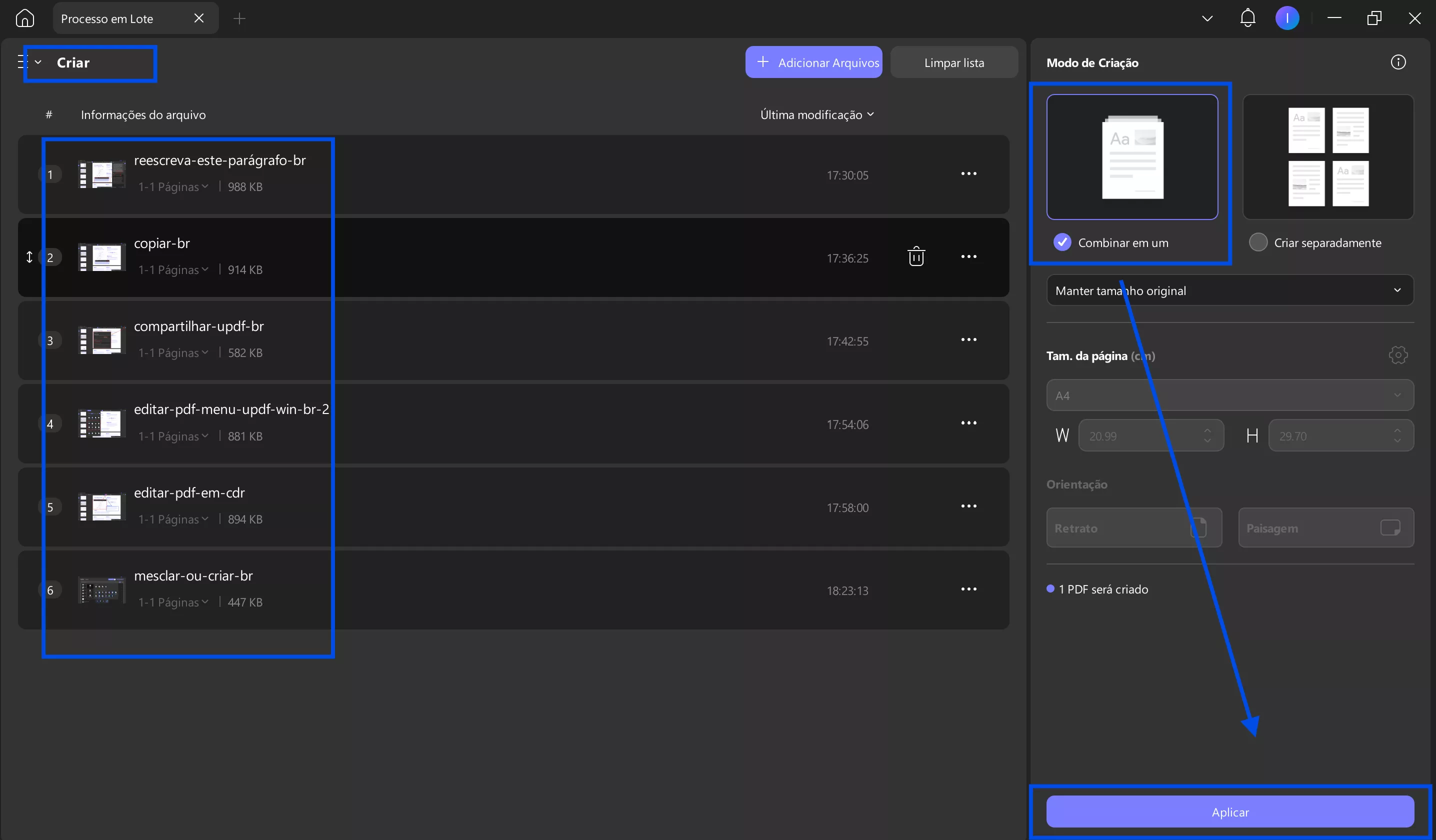Click thumbnail of reescreva-este-parágrafo-br
This screenshot has width=1436, height=840.
102,174
